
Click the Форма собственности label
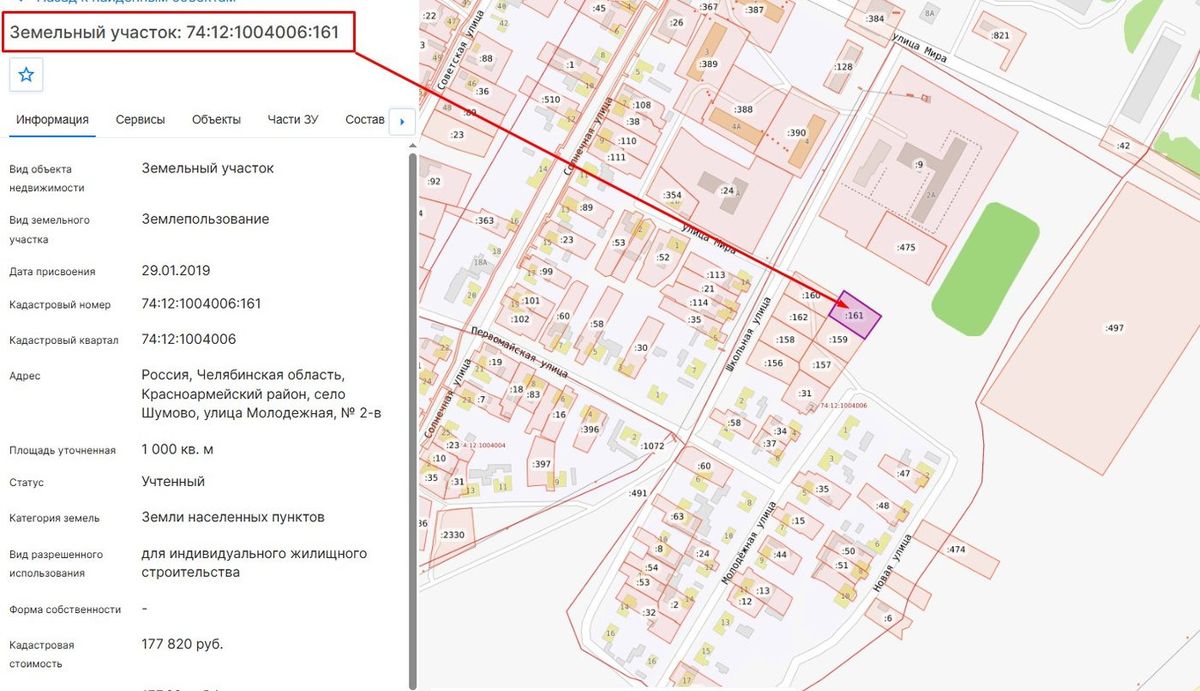click(x=65, y=609)
